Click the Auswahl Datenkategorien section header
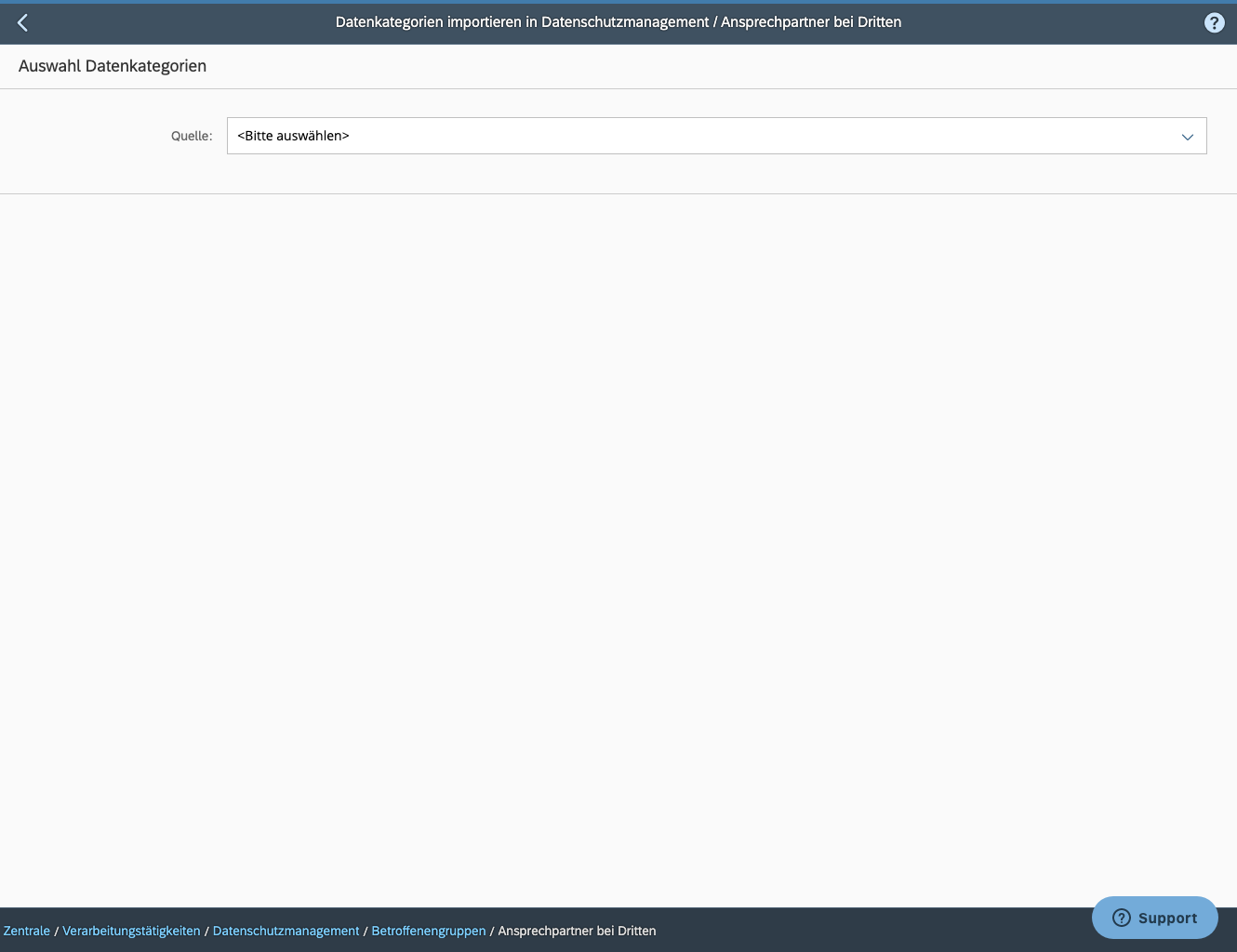The height and width of the screenshot is (952, 1237). point(112,66)
